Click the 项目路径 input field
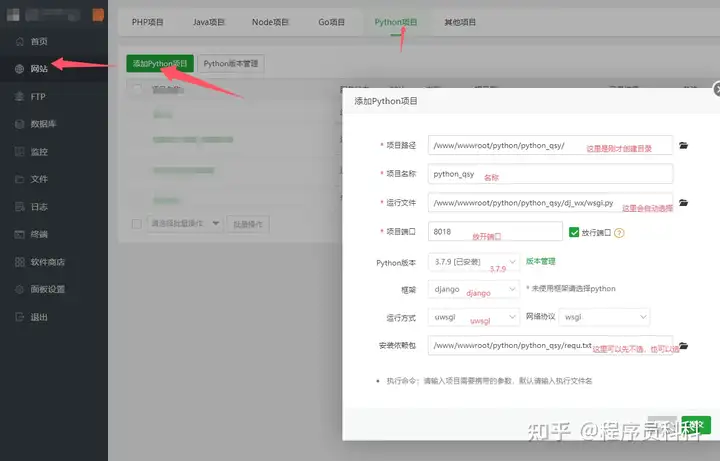 [x=550, y=145]
